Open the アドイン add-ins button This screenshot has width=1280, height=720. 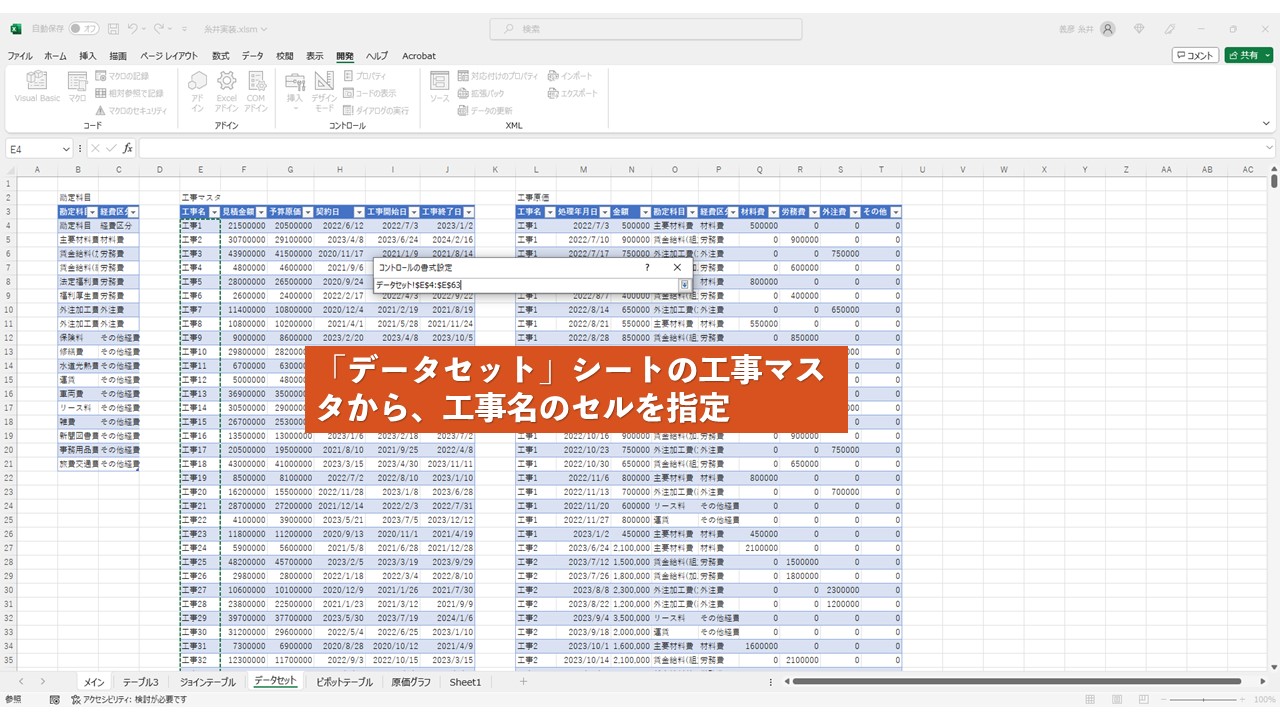click(x=197, y=90)
